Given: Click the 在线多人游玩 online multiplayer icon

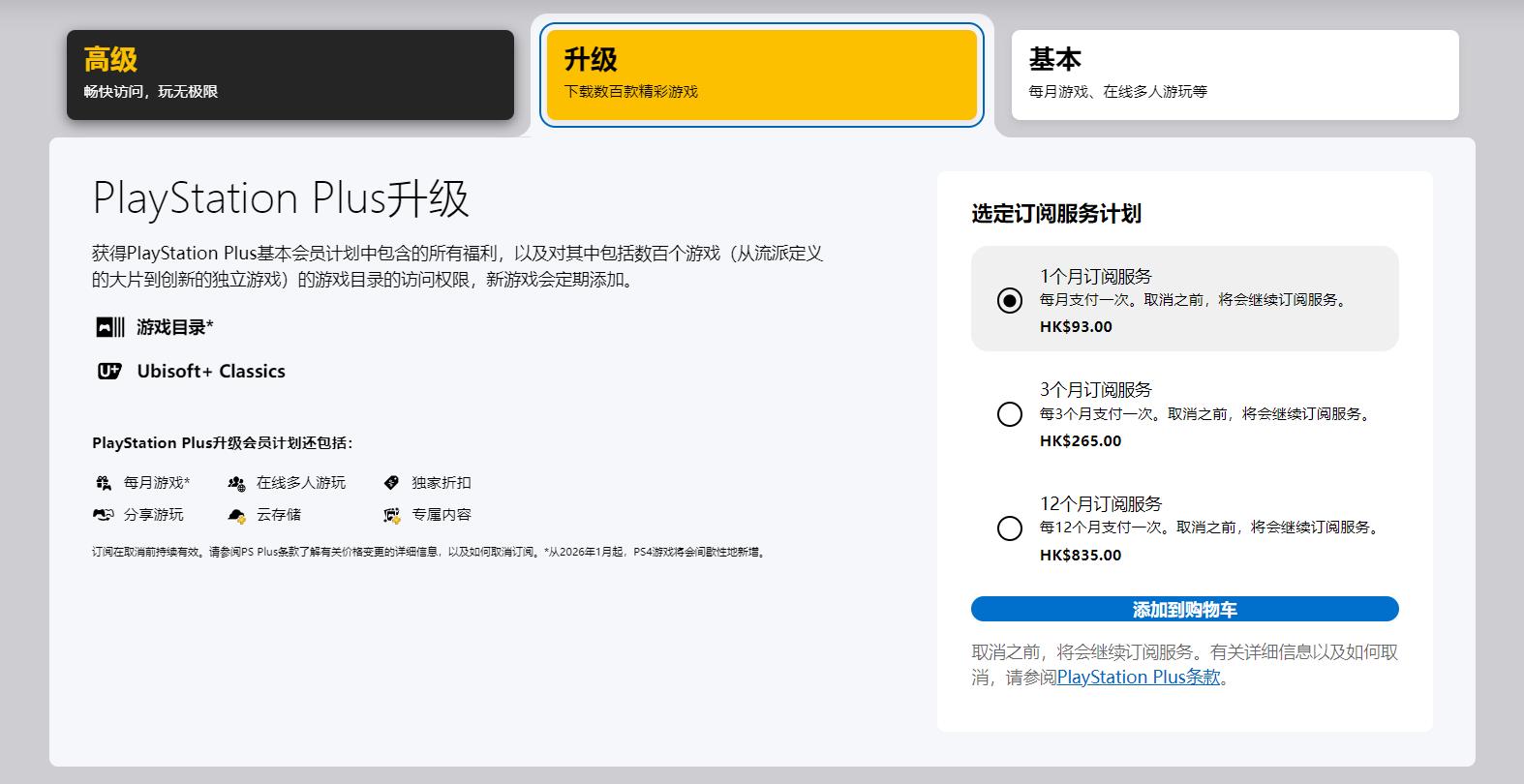Looking at the screenshot, I should point(236,483).
